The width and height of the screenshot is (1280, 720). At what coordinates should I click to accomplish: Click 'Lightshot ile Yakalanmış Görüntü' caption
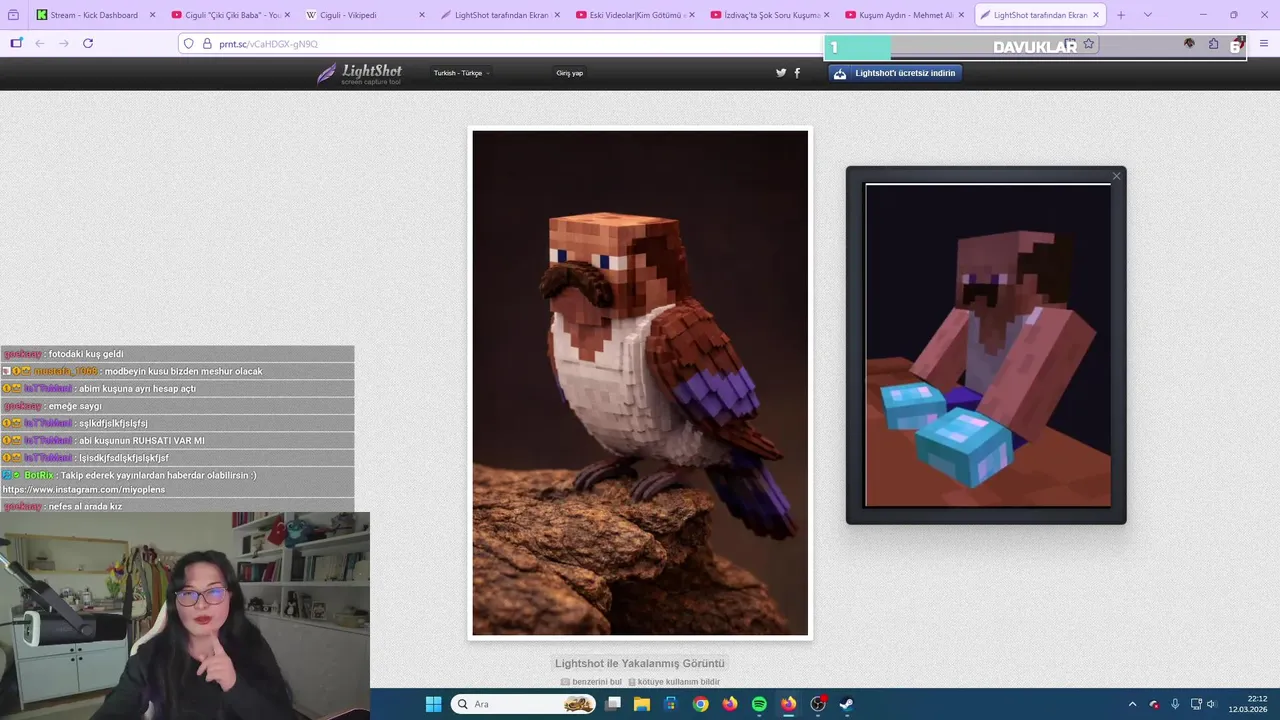point(640,663)
